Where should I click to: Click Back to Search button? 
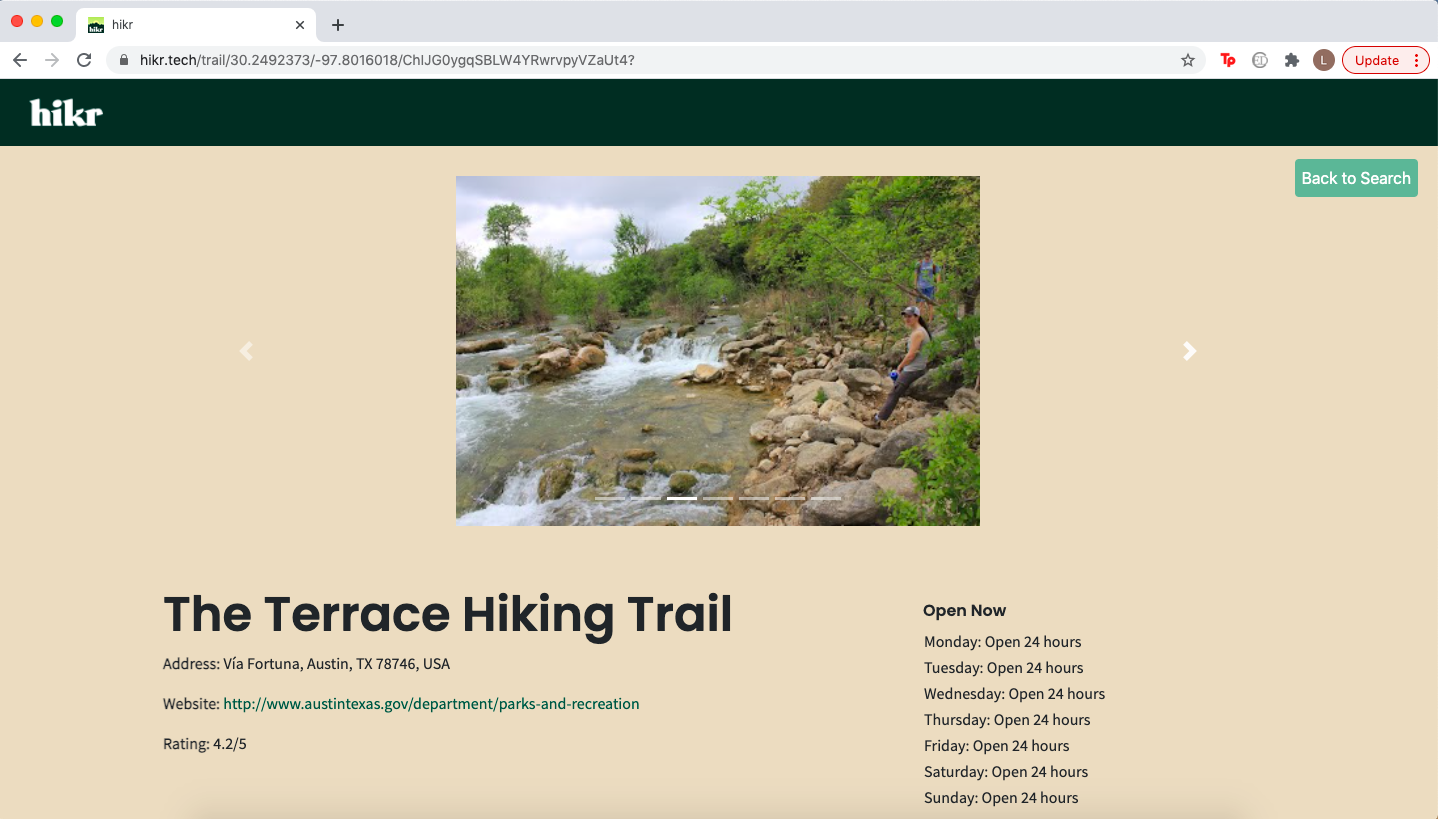pyautogui.click(x=1356, y=178)
